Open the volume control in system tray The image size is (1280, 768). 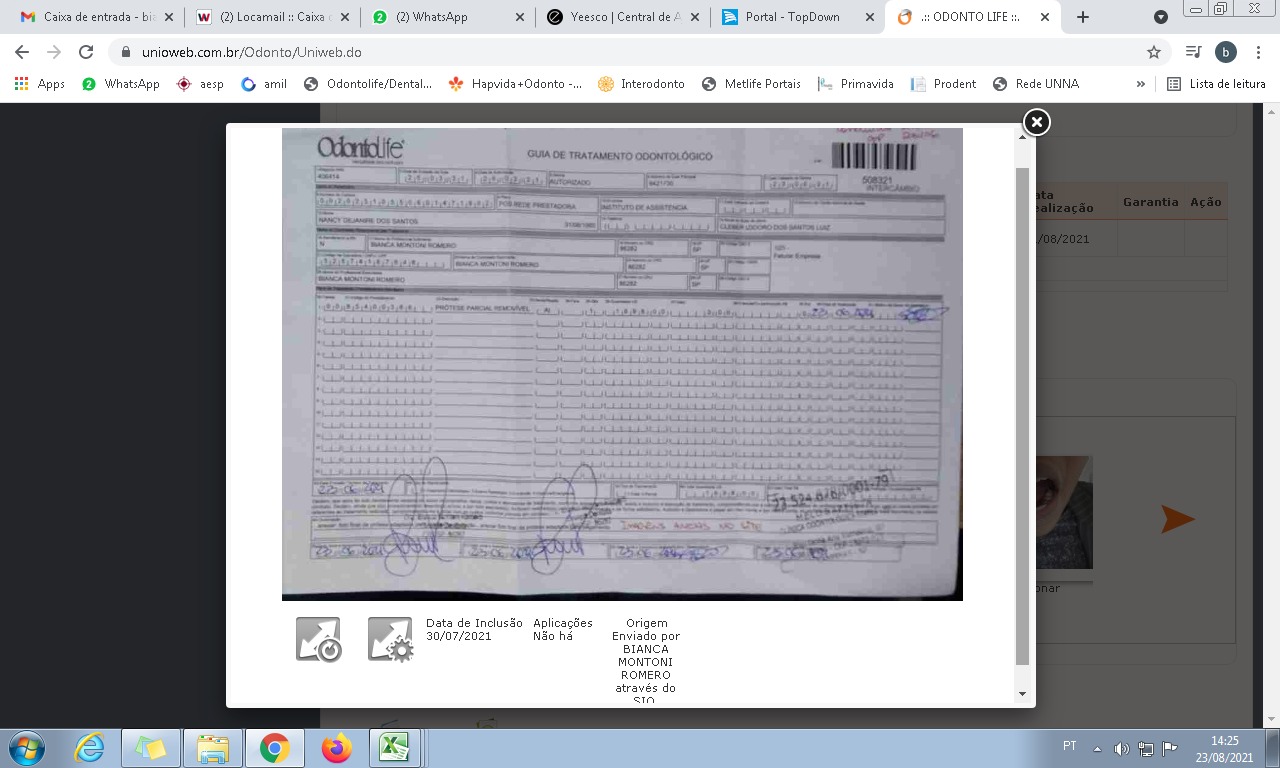coord(1121,748)
